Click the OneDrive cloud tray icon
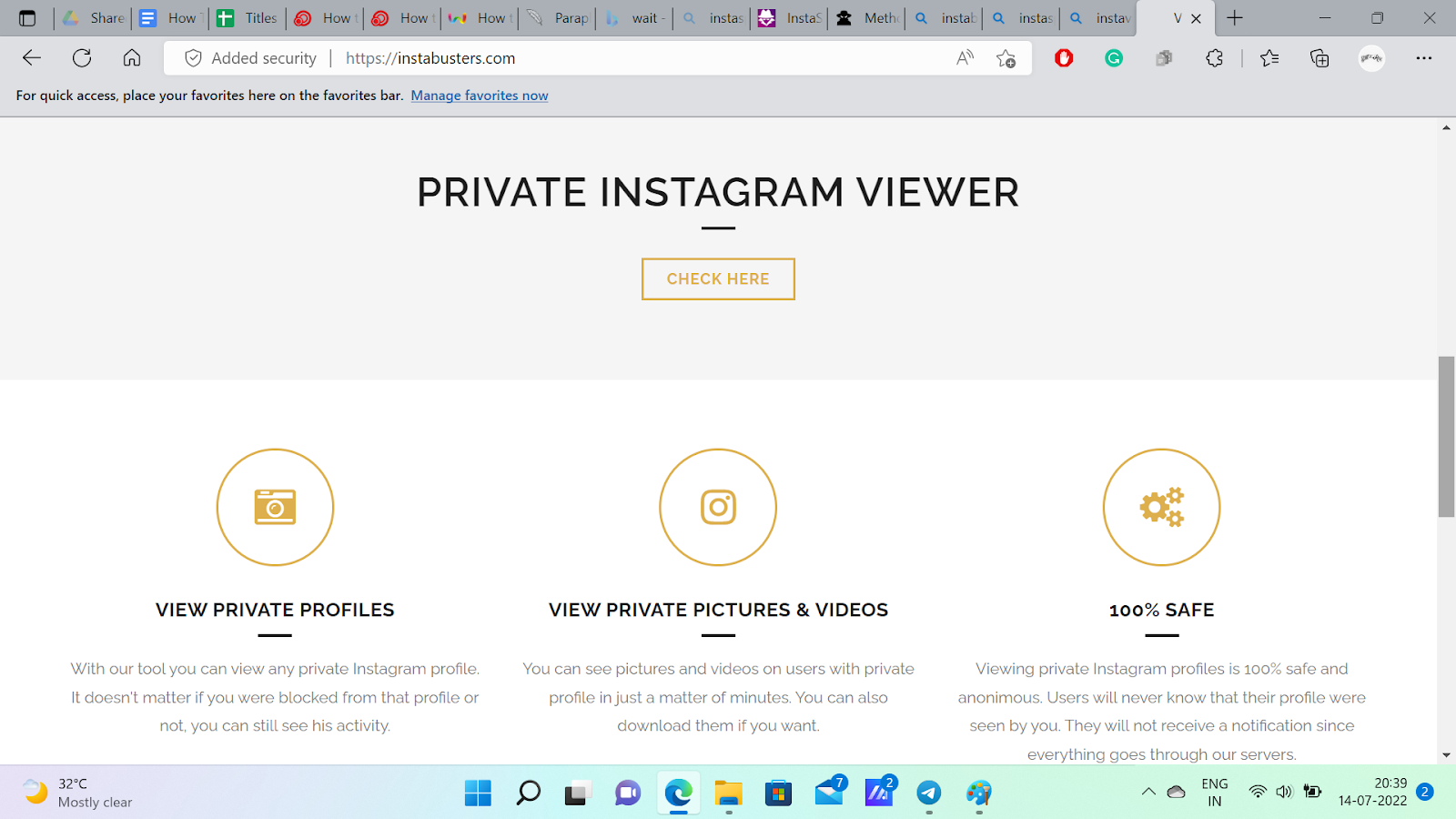 click(x=1176, y=792)
